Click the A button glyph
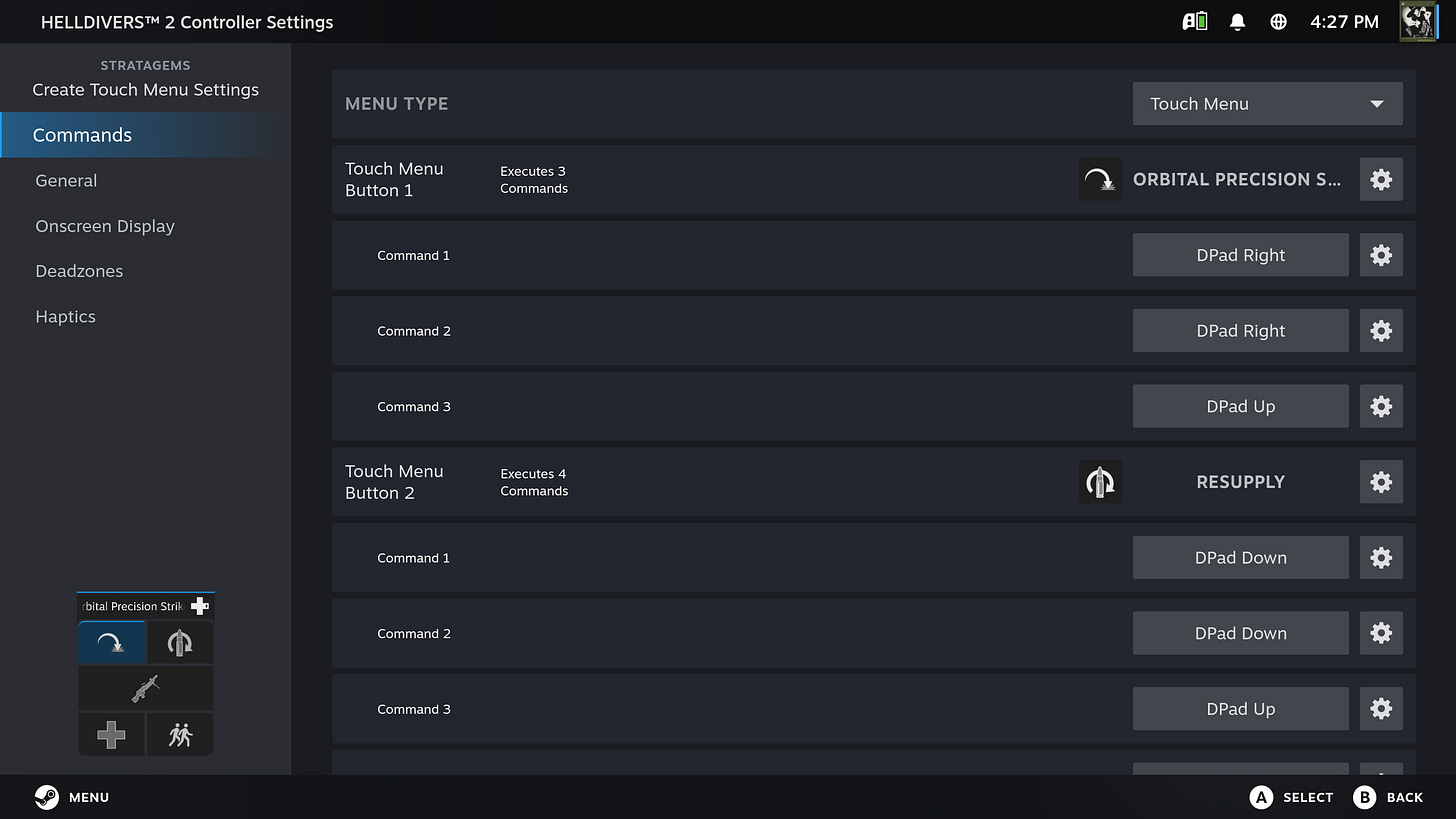 (x=1261, y=797)
